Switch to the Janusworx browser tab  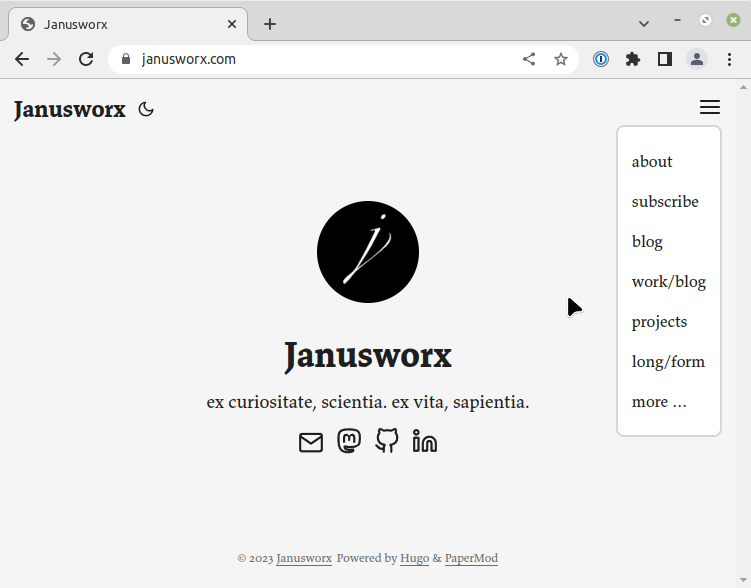click(x=128, y=24)
